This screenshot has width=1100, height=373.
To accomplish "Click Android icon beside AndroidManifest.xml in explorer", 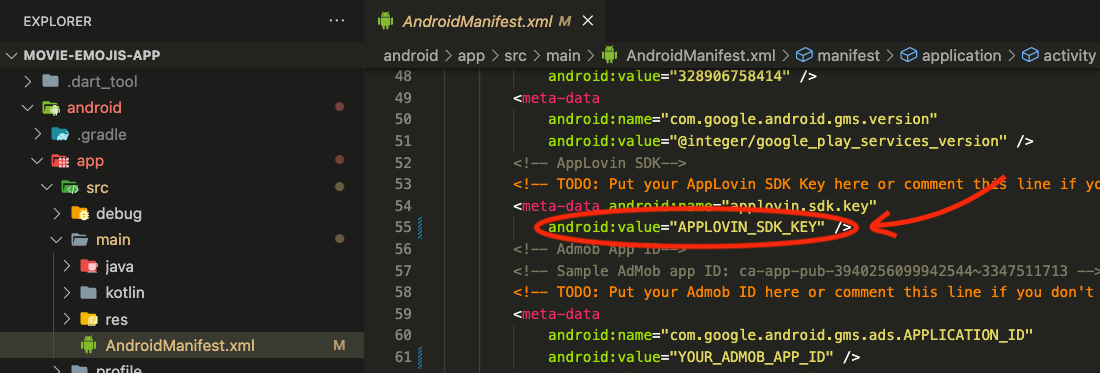I will (x=88, y=345).
